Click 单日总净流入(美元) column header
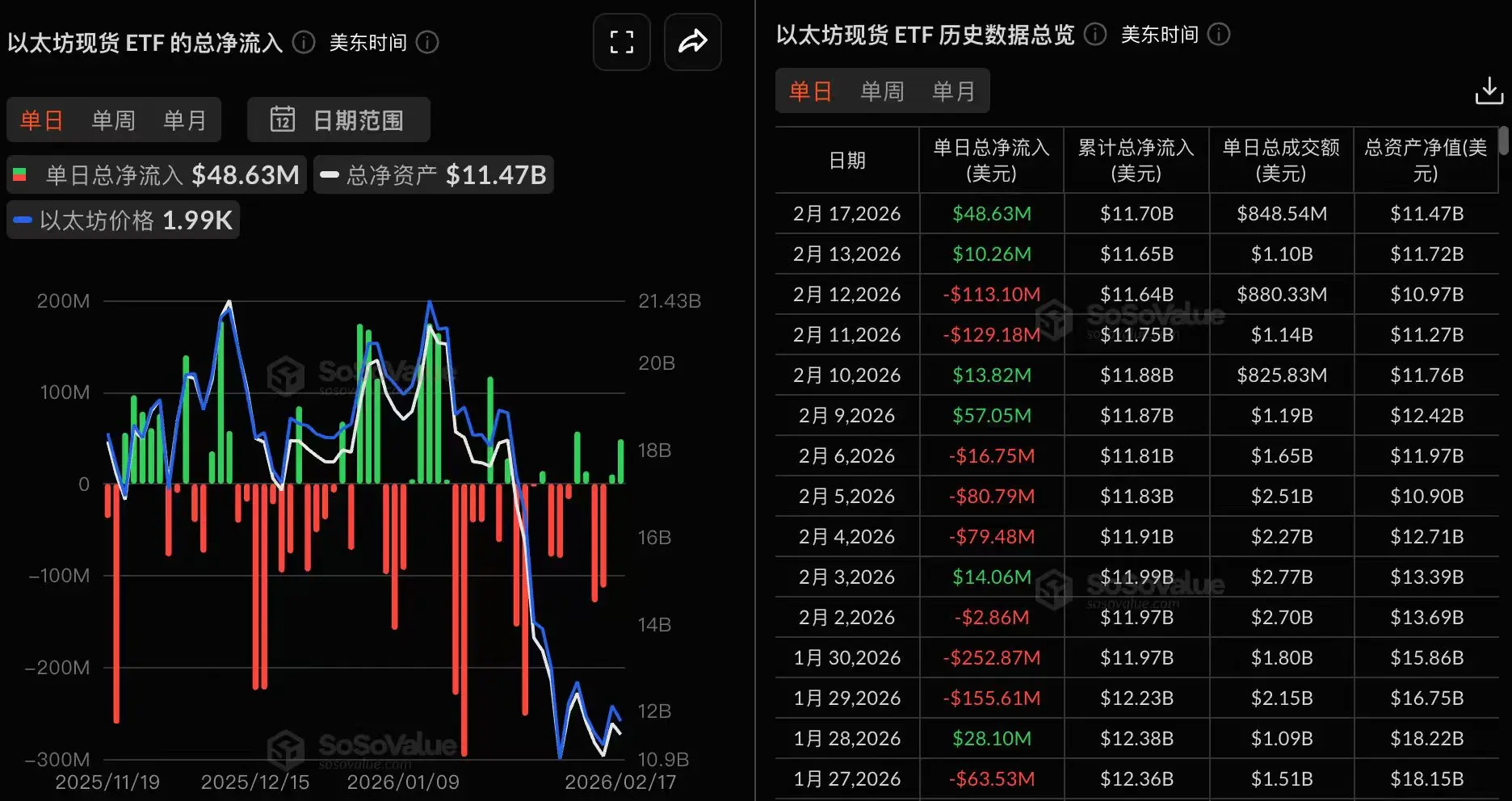 (992, 160)
